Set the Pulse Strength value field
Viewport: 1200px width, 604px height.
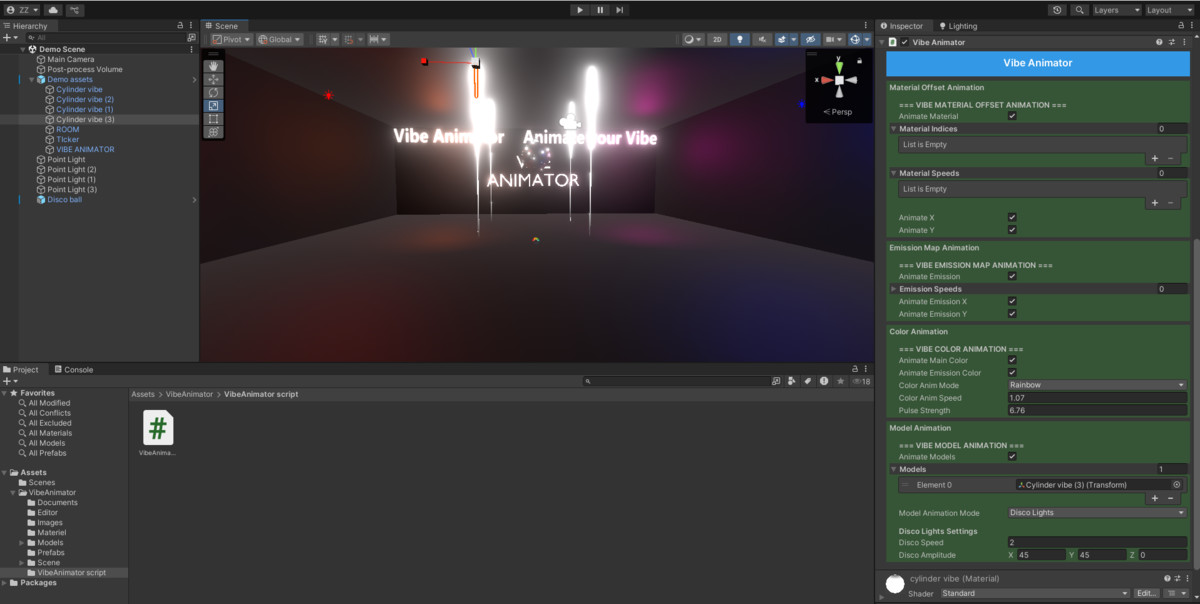[1097, 410]
